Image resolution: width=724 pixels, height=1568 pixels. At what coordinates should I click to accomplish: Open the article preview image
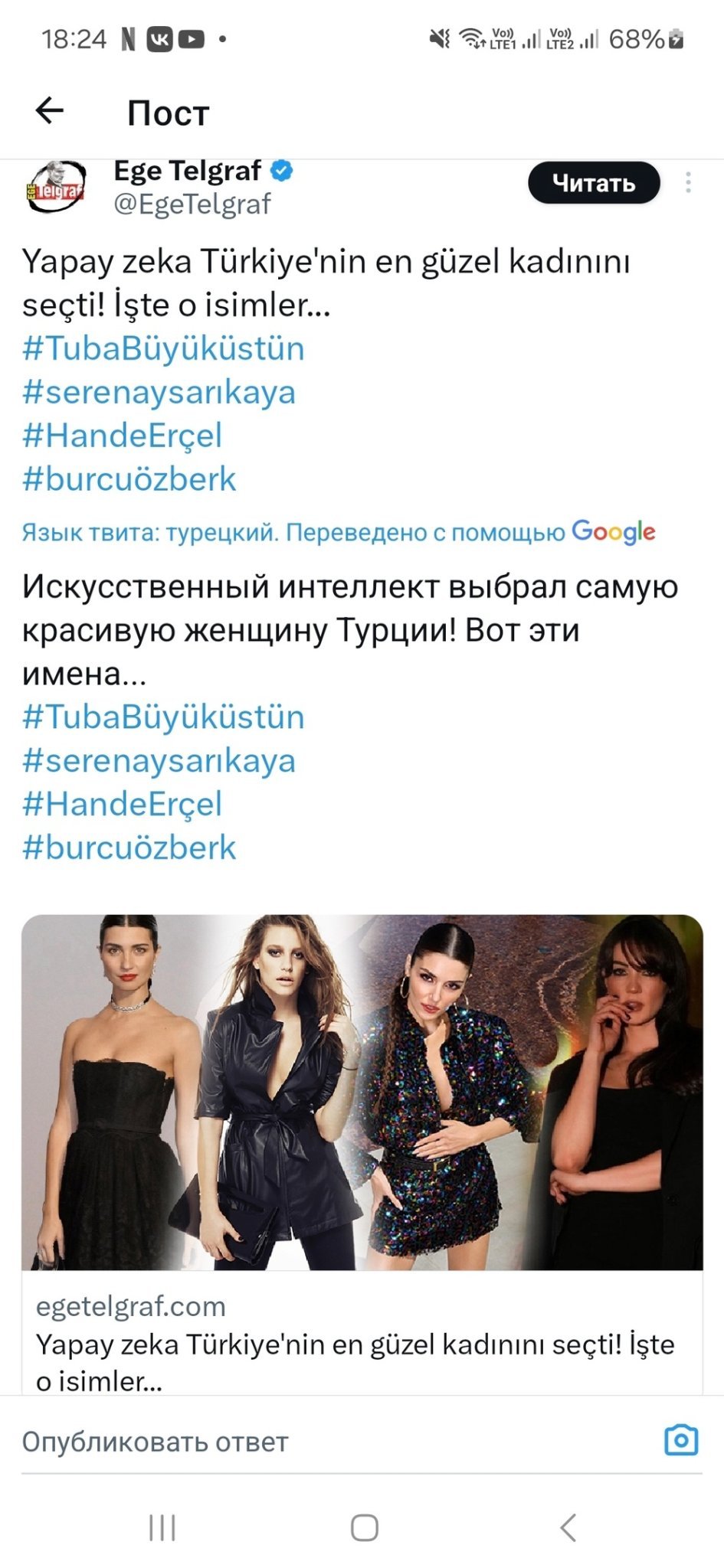pos(362,1093)
